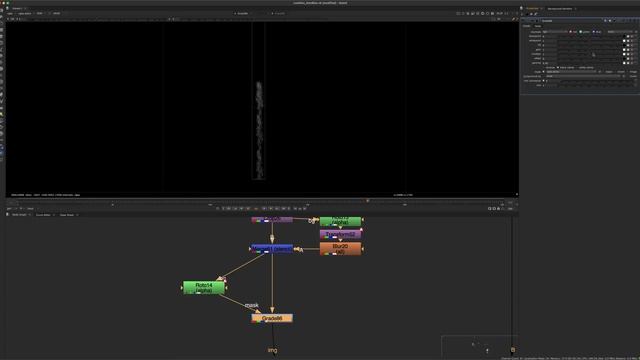Click the img label below Grade86
Screen dimensions: 640x360
tap(272, 350)
